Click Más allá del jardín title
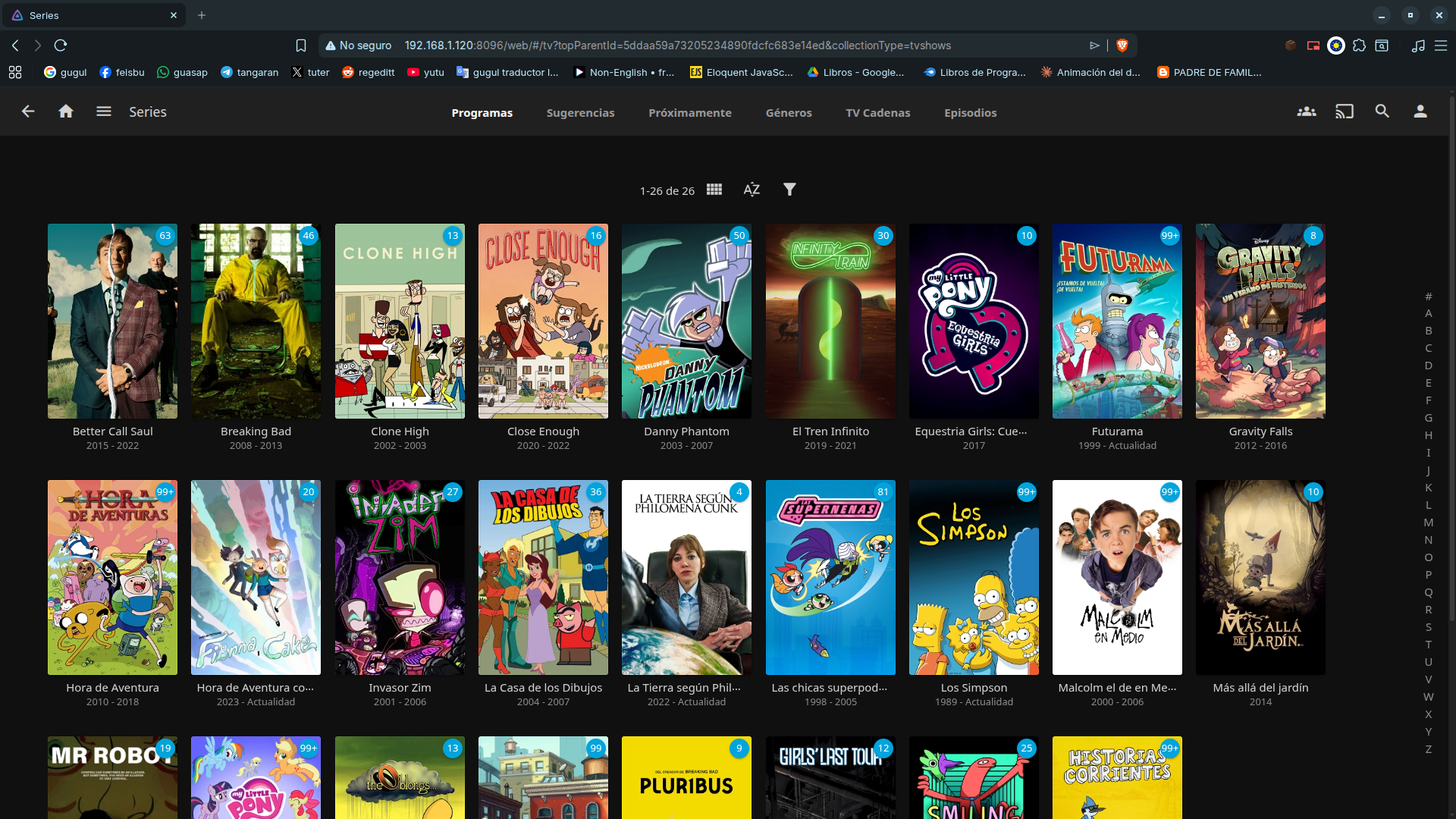The image size is (1456, 819). 1260,687
